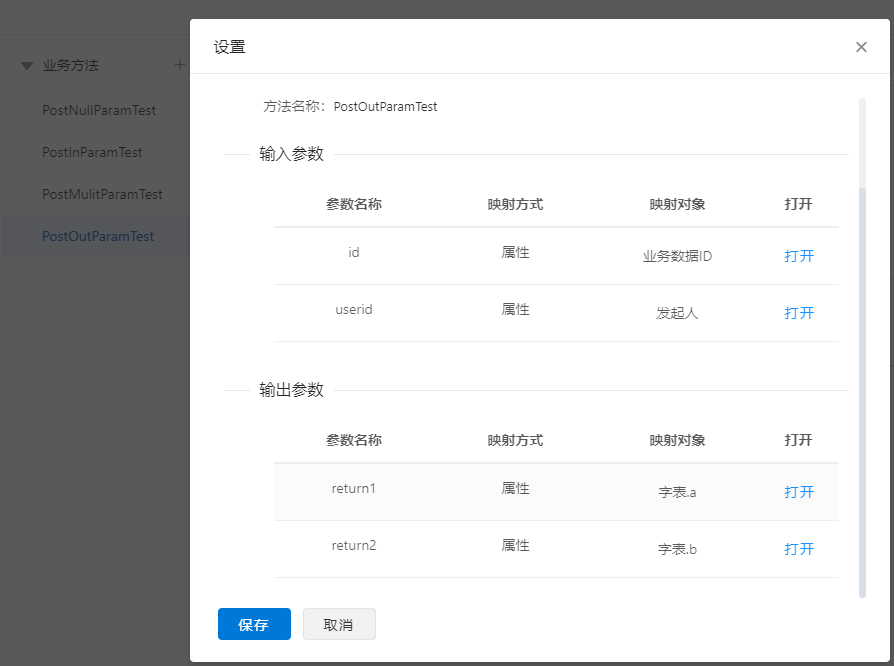The image size is (894, 666).
Task: Click the 映射方式 header in 输入参数 table
Action: (x=515, y=204)
